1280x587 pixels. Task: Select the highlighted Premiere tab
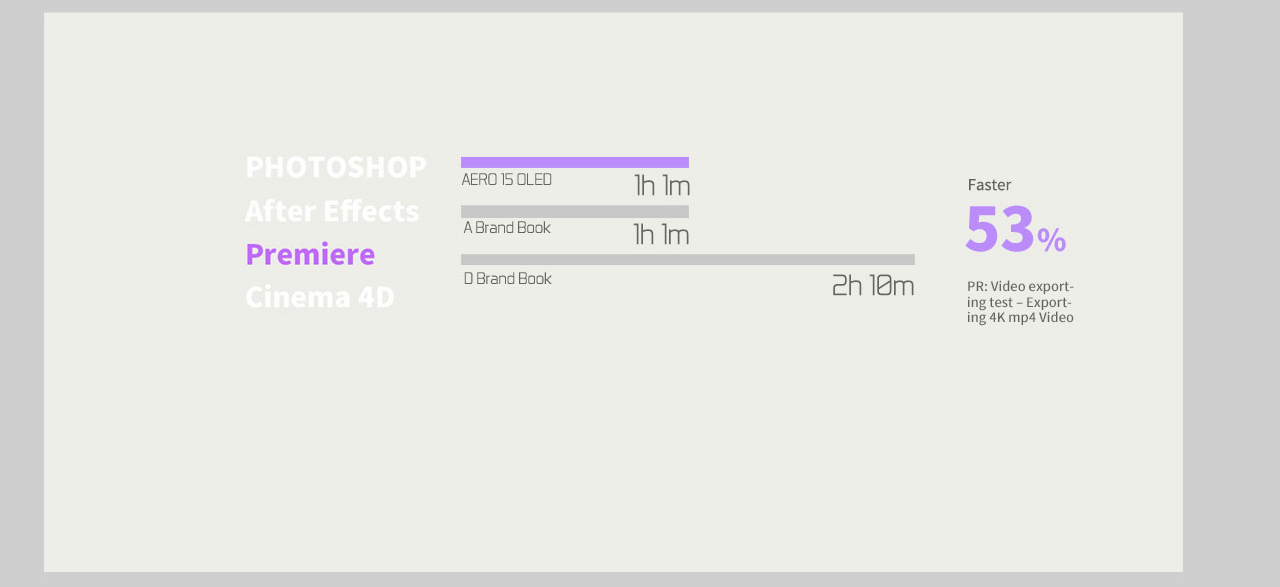point(310,254)
